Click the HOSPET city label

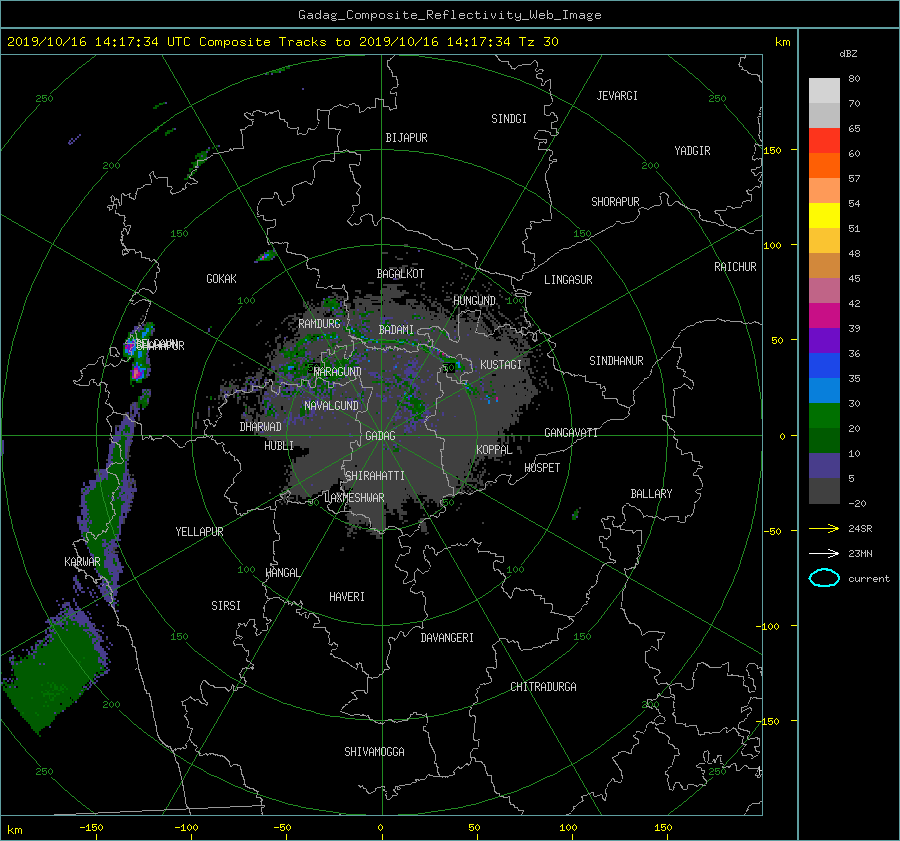542,468
